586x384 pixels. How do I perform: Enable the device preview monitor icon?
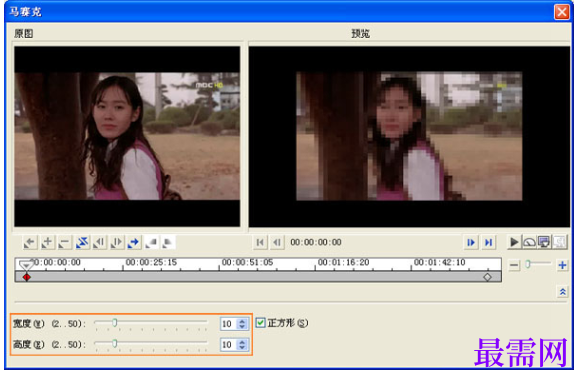pyautogui.click(x=544, y=242)
